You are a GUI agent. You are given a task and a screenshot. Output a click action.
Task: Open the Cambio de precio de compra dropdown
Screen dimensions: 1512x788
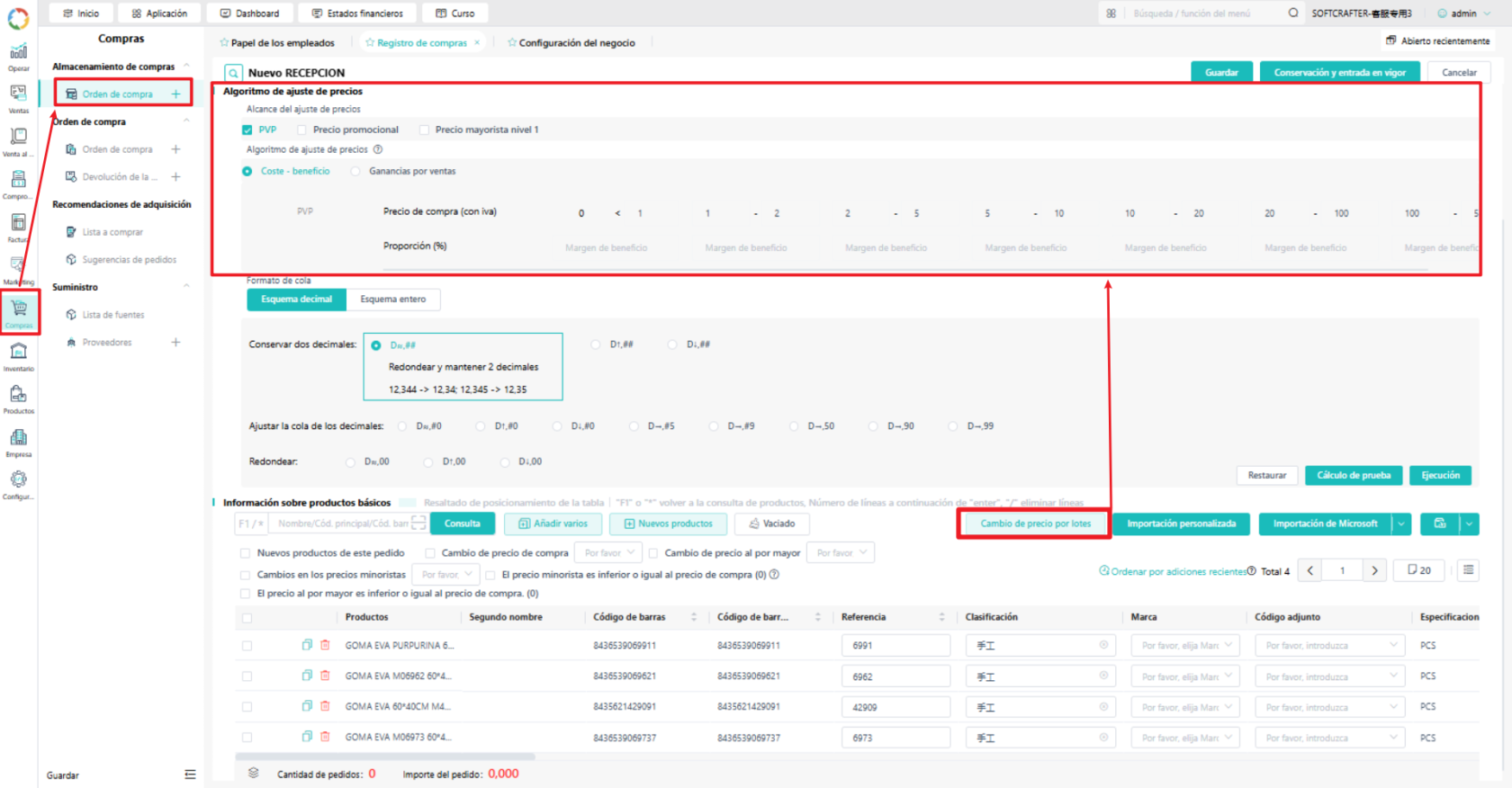pos(610,553)
